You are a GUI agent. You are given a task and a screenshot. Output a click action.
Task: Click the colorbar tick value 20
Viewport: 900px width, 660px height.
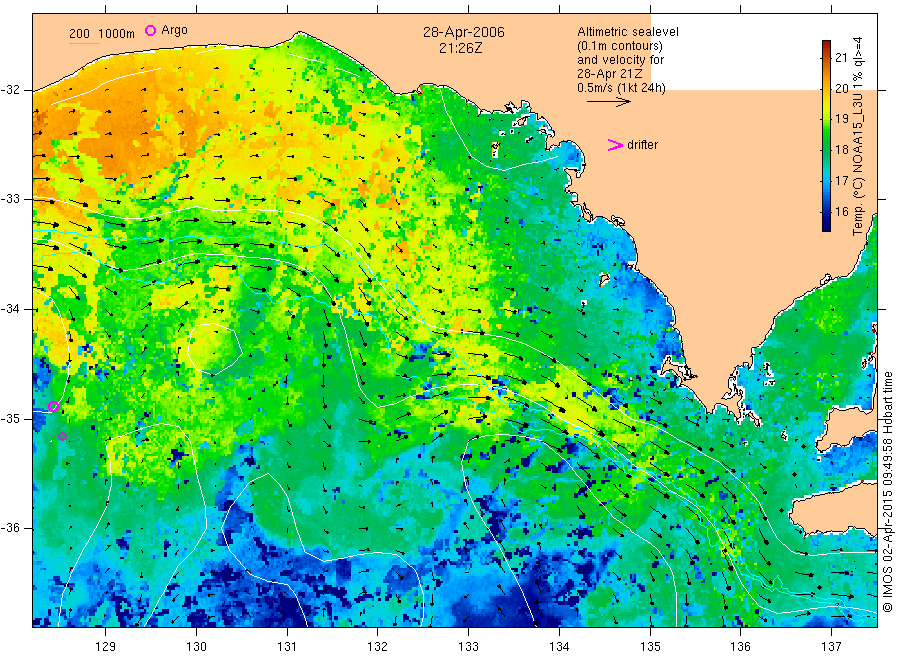(x=841, y=88)
